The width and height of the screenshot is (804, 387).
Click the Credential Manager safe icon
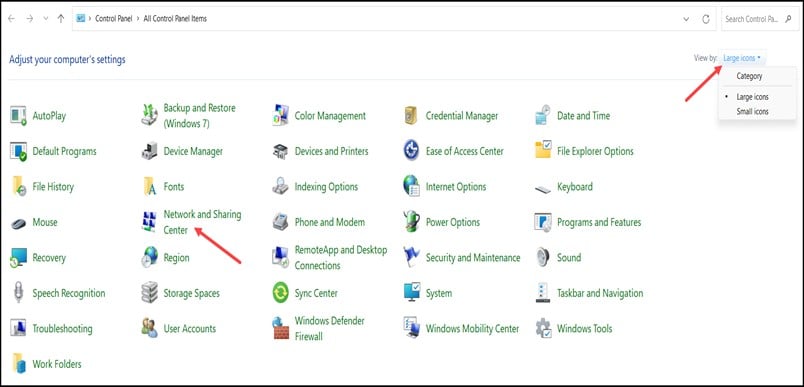[x=411, y=116]
